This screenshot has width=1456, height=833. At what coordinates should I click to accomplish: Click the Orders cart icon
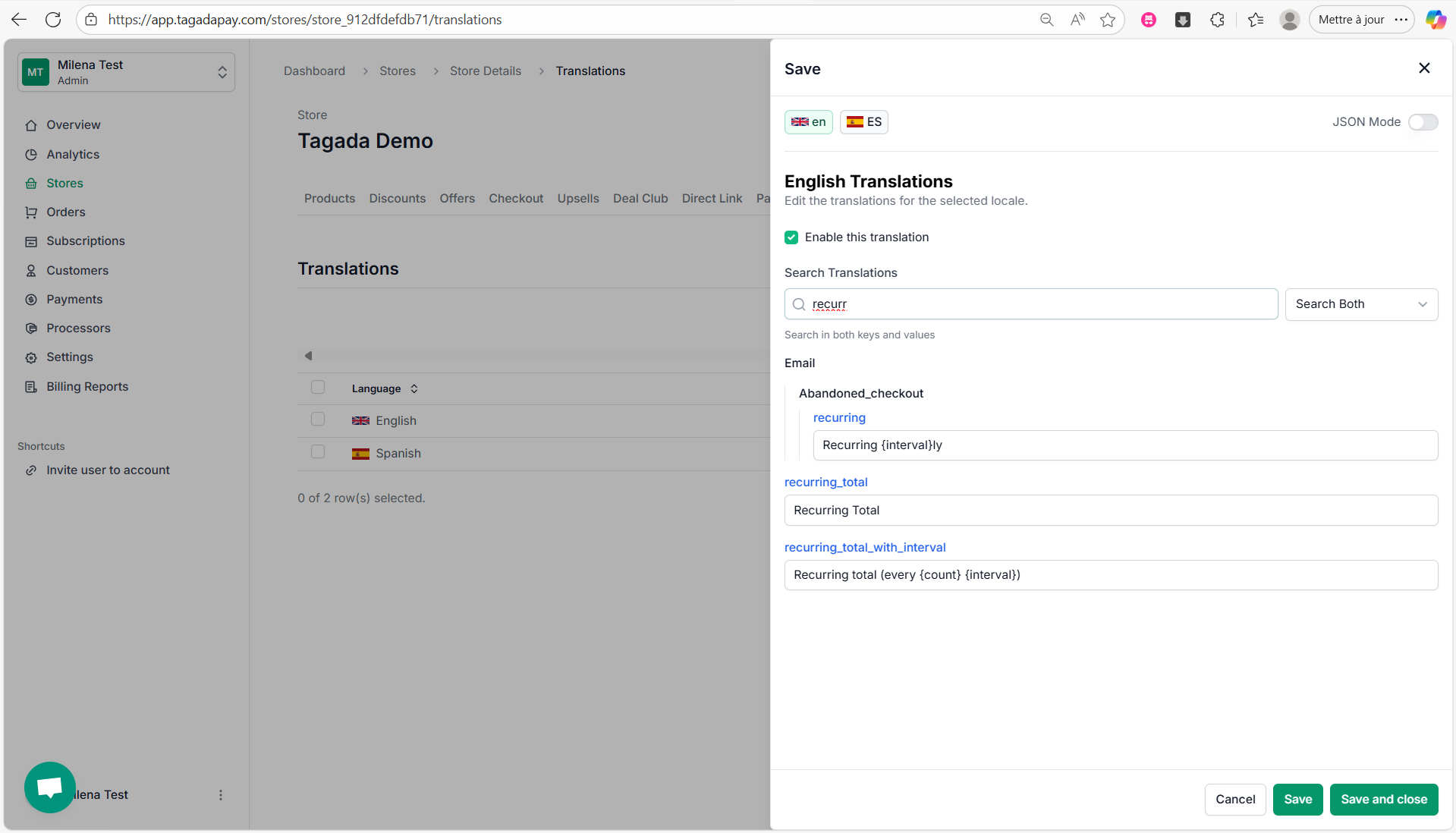pos(31,212)
